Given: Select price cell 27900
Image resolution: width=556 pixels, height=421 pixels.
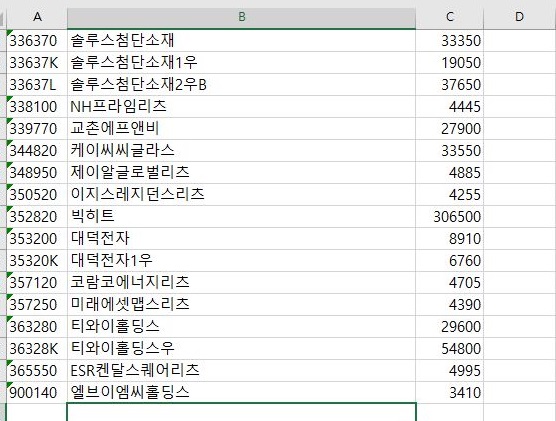Looking at the screenshot, I should [x=450, y=129].
